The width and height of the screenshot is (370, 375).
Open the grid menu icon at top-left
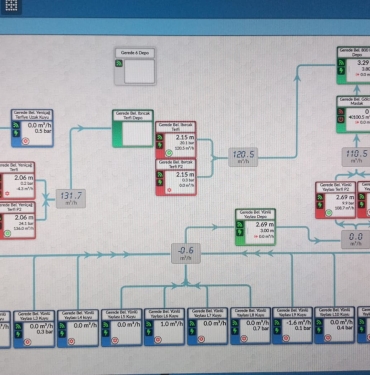(11, 6)
